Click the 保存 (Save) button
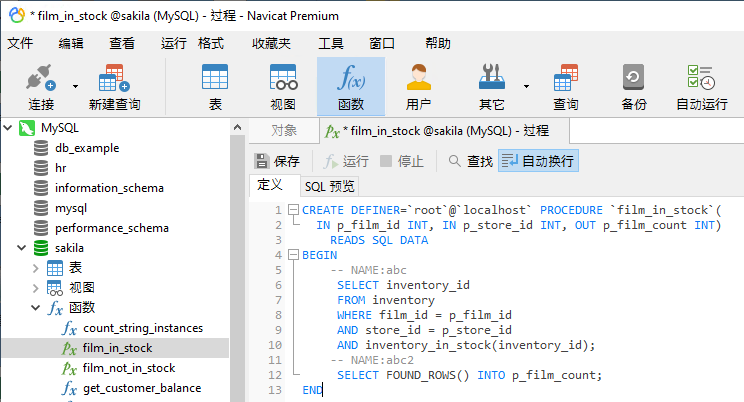Screen dimensions: 744x402 coord(277,161)
